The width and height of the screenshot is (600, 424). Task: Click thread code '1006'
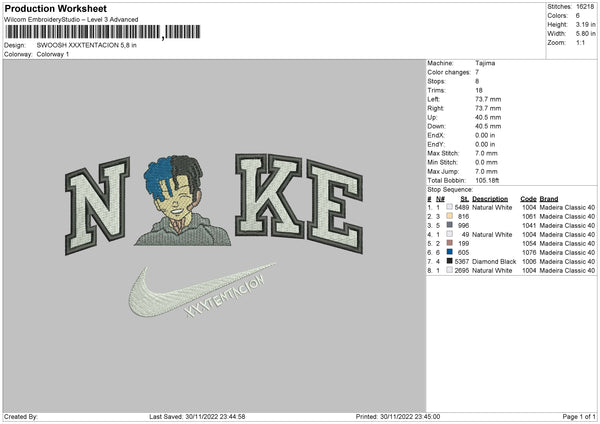[x=529, y=262]
